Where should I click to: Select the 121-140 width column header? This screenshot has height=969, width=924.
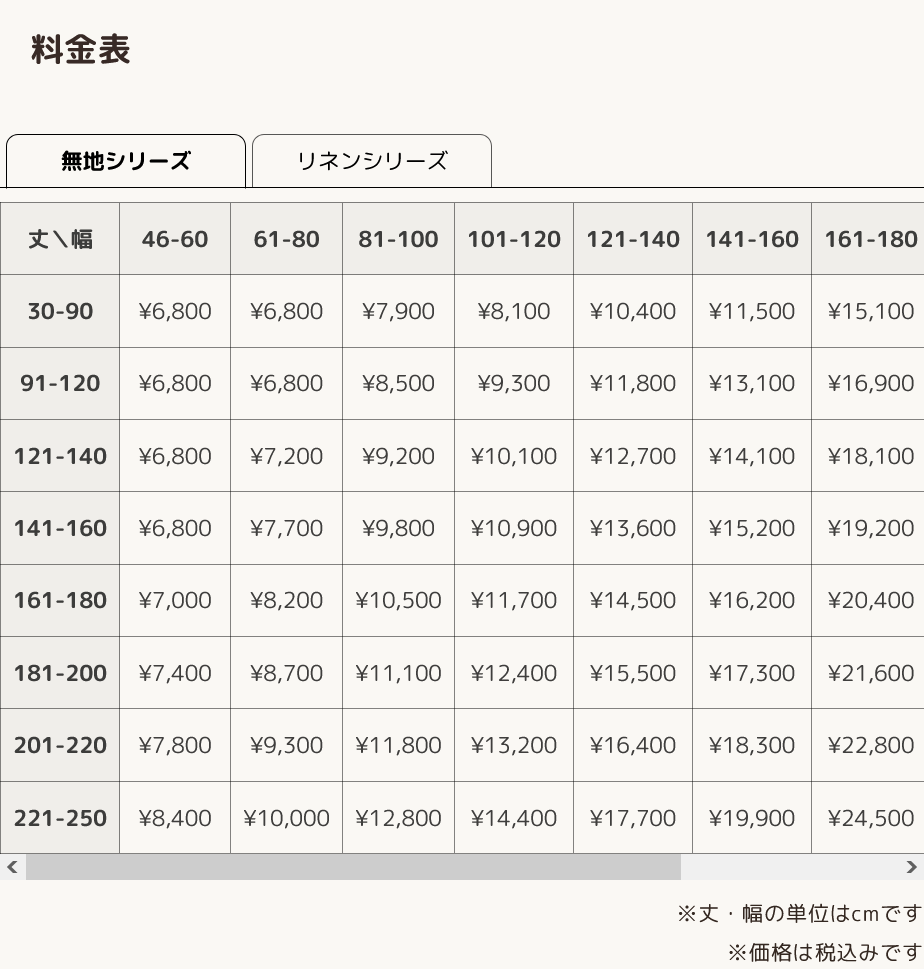click(633, 239)
